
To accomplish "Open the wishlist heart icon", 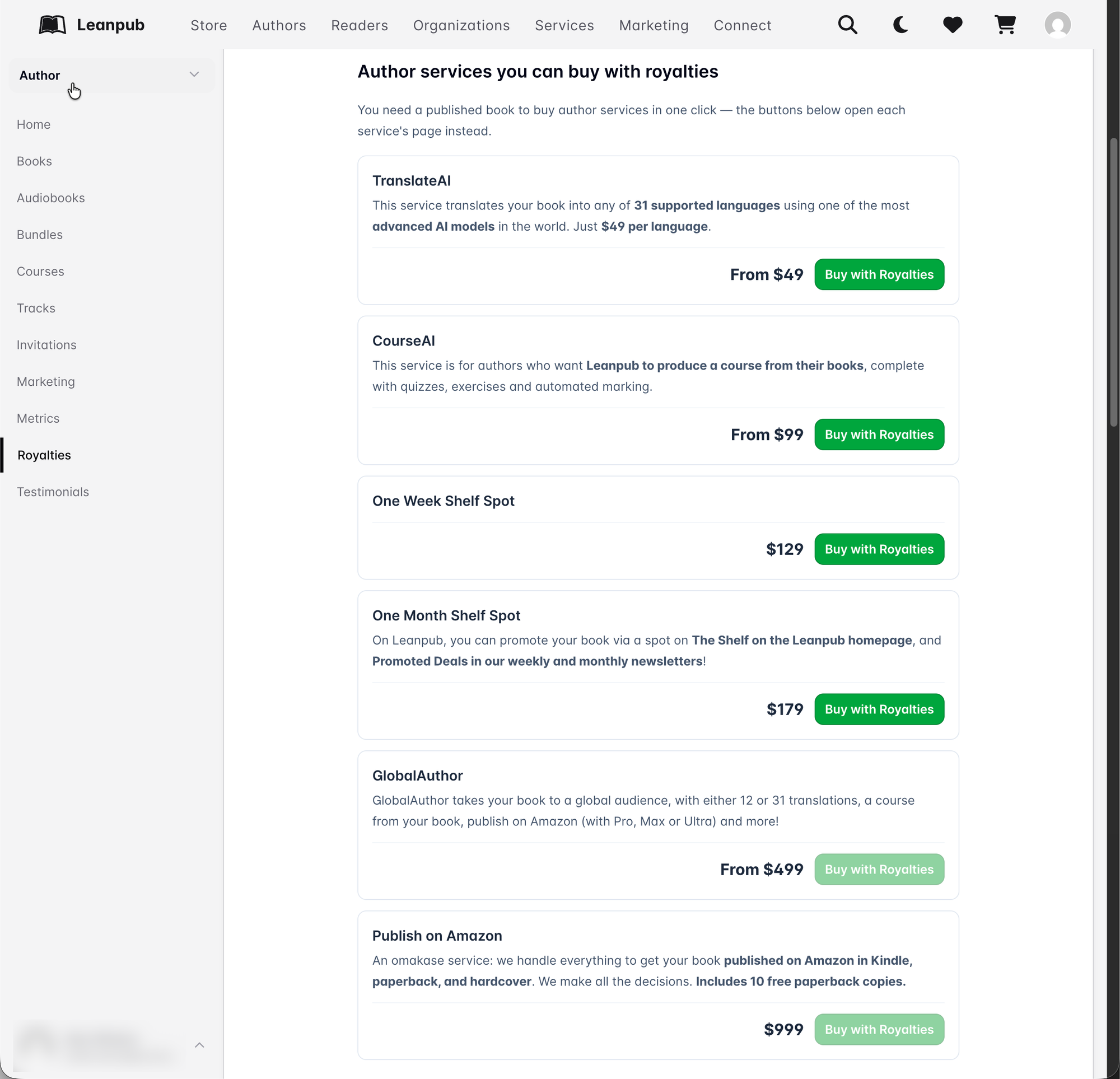I will point(953,25).
